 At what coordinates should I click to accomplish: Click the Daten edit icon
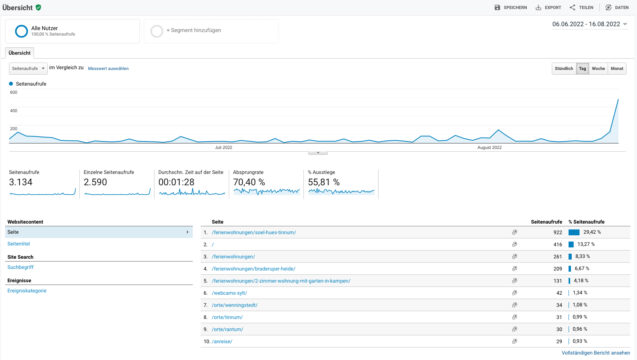(x=608, y=7)
